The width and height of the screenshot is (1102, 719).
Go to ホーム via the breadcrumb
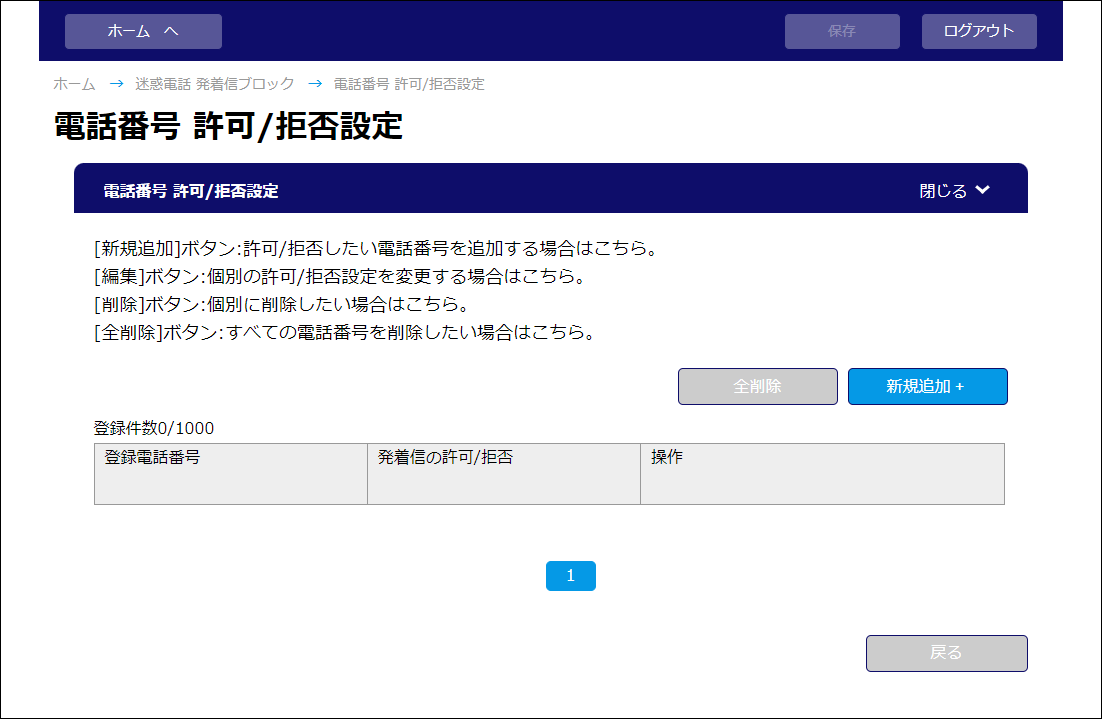(x=74, y=84)
